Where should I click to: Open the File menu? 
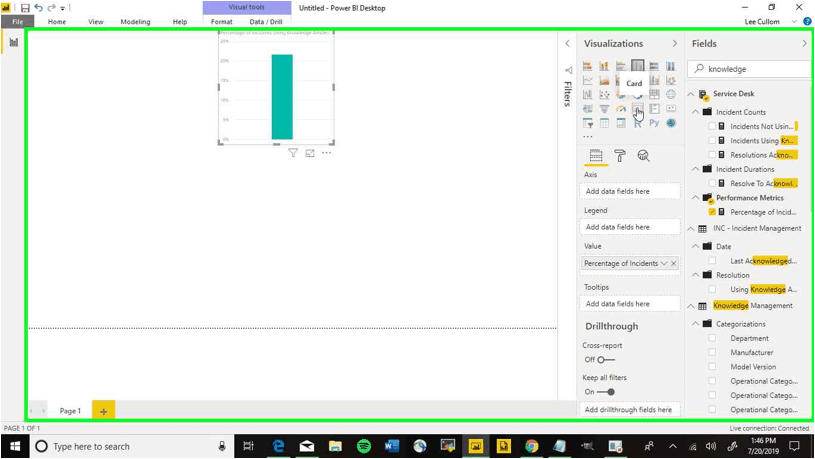point(18,22)
